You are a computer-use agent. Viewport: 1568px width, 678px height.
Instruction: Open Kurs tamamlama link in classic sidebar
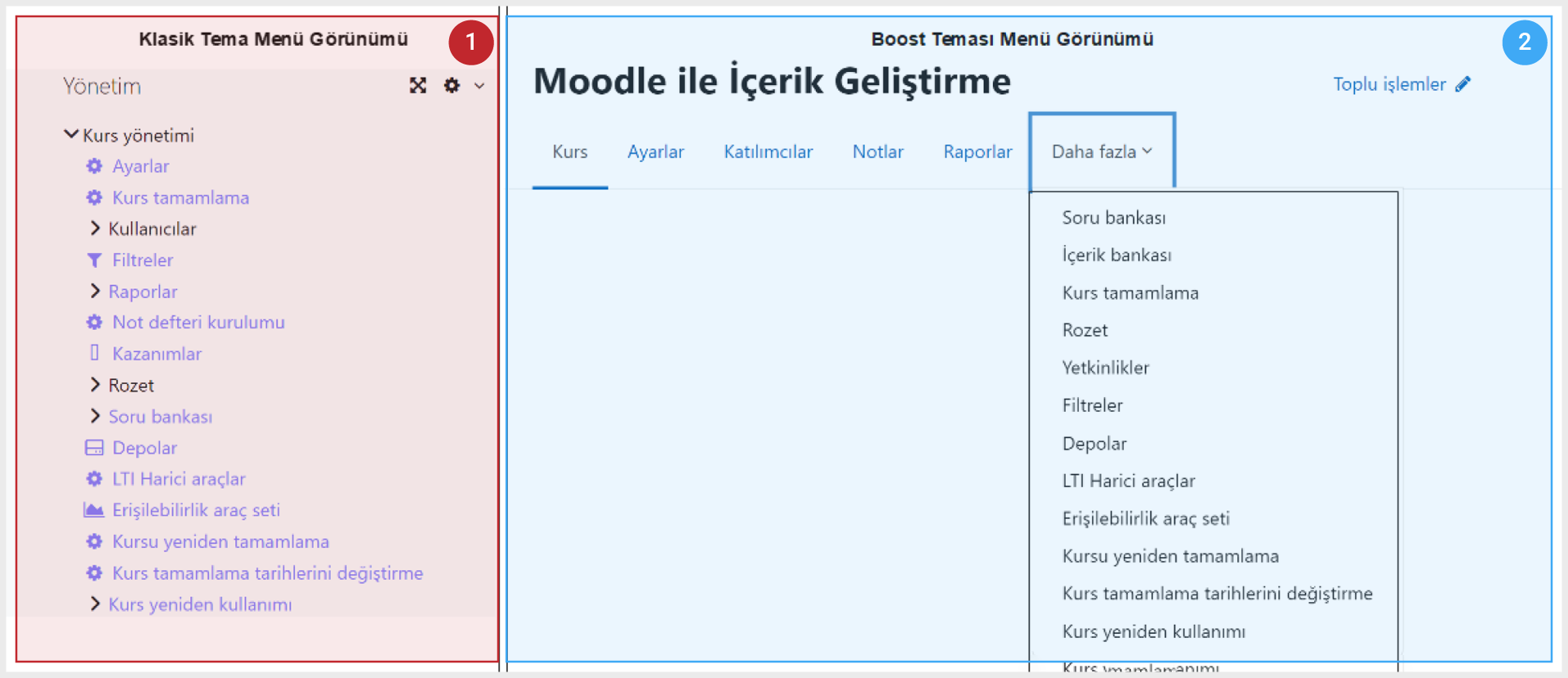point(180,198)
